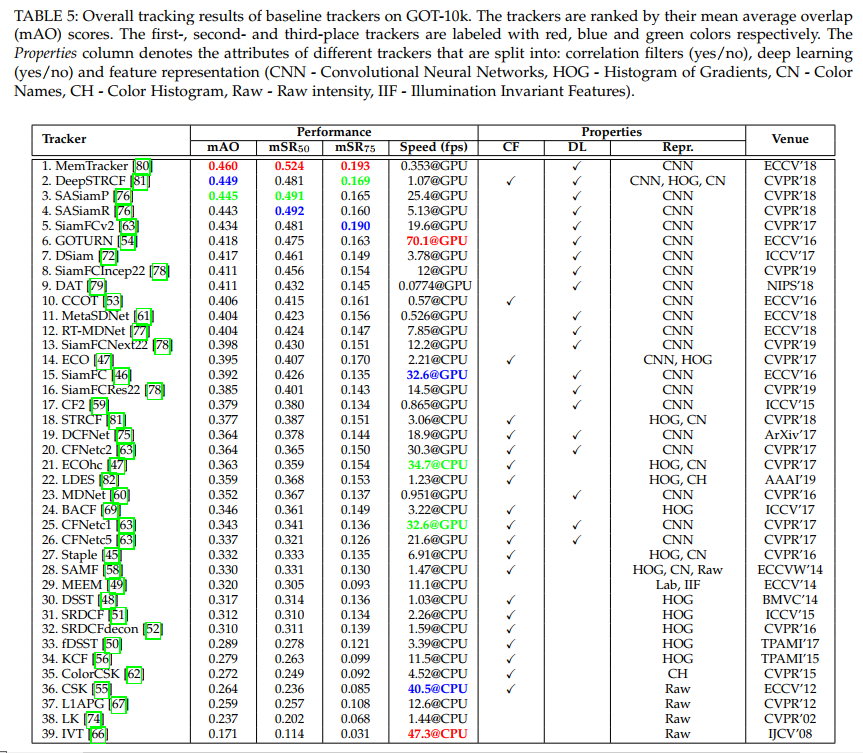This screenshot has width=863, height=753.
Task: Select the red 0.460 mAO score
Action: coord(225,166)
